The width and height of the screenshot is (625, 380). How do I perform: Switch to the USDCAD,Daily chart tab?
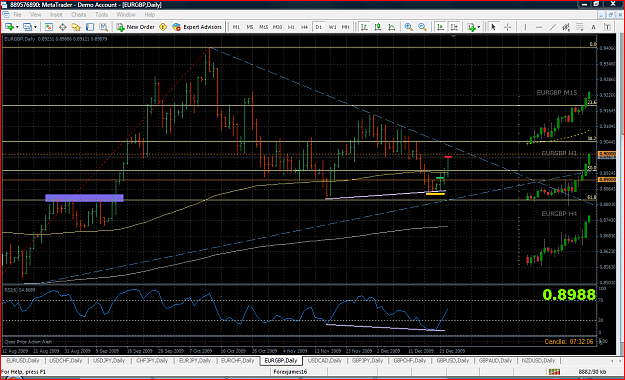324,361
